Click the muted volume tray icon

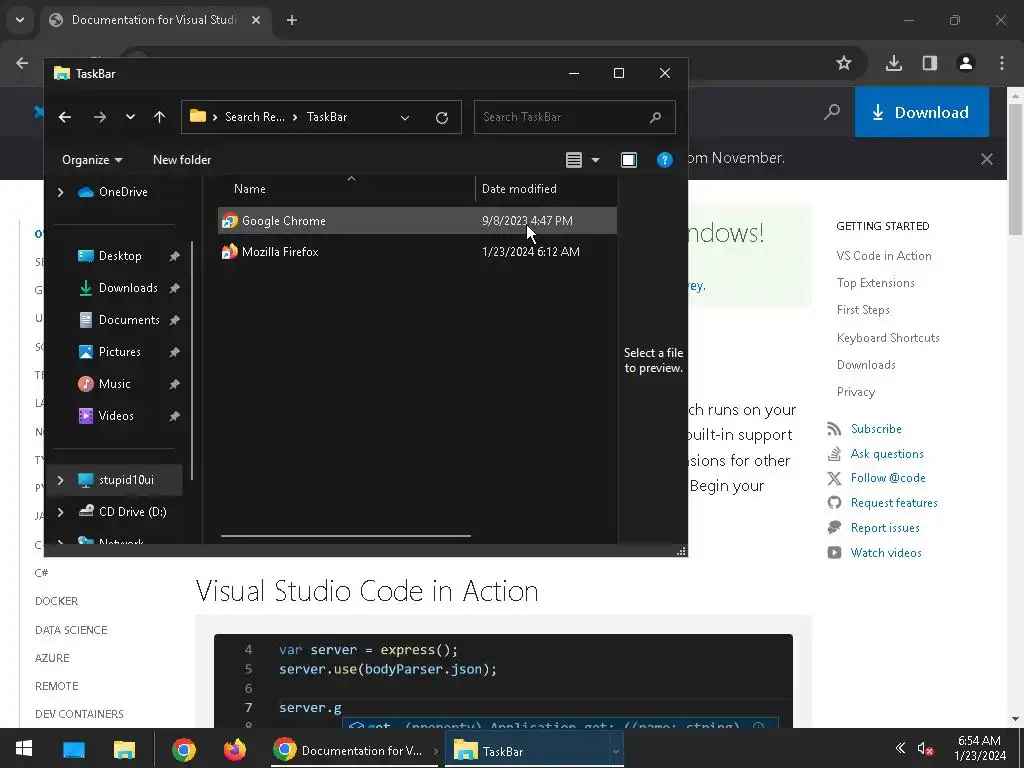click(x=925, y=749)
